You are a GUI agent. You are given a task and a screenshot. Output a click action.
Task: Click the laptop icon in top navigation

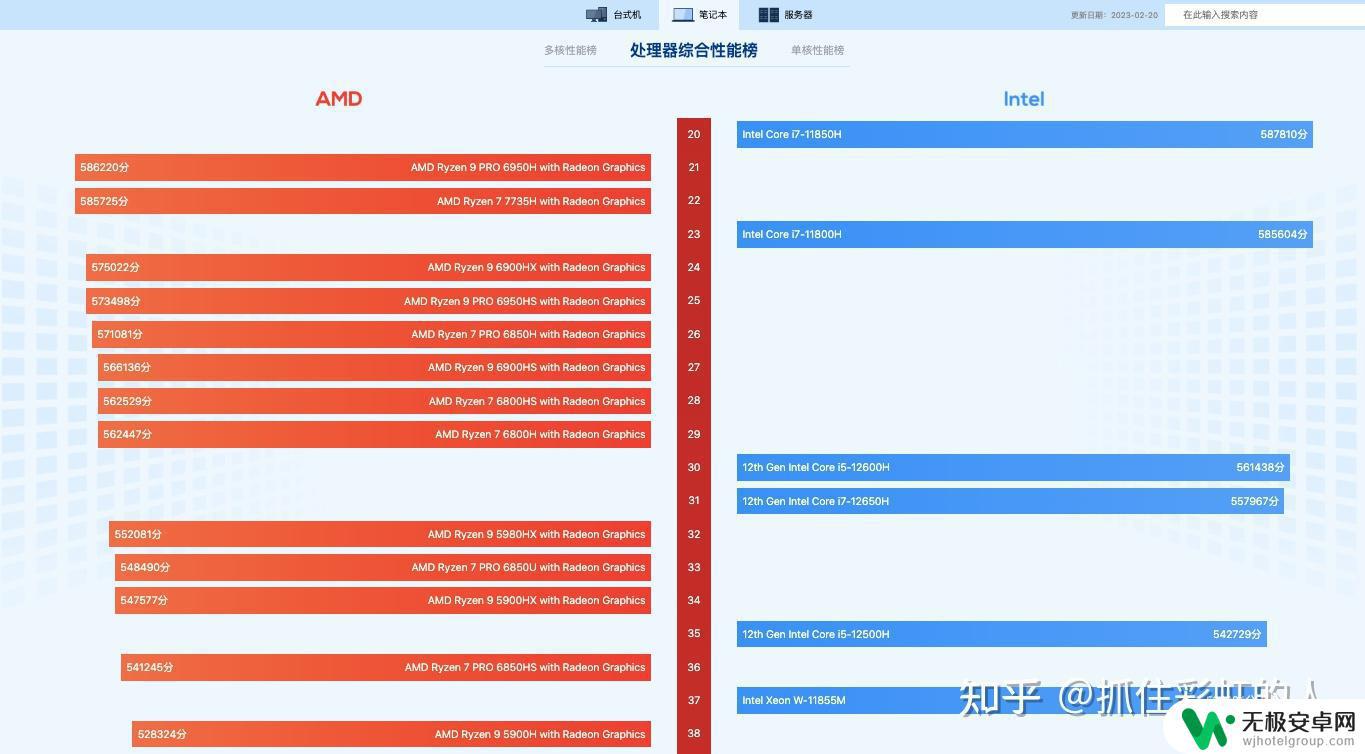(683, 15)
